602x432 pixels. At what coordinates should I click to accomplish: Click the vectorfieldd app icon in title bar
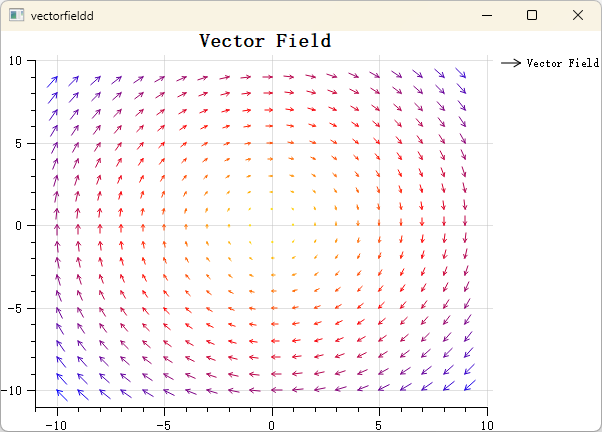tap(17, 15)
